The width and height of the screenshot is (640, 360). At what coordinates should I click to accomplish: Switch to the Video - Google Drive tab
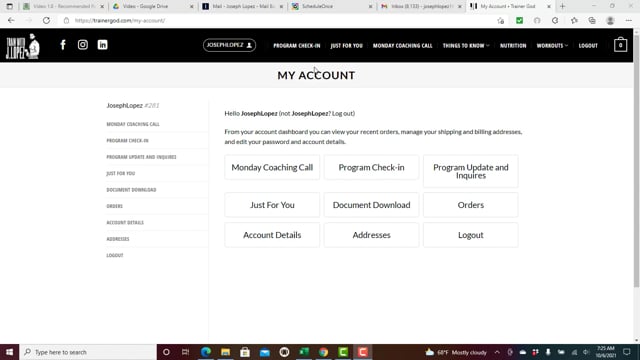(153, 6)
